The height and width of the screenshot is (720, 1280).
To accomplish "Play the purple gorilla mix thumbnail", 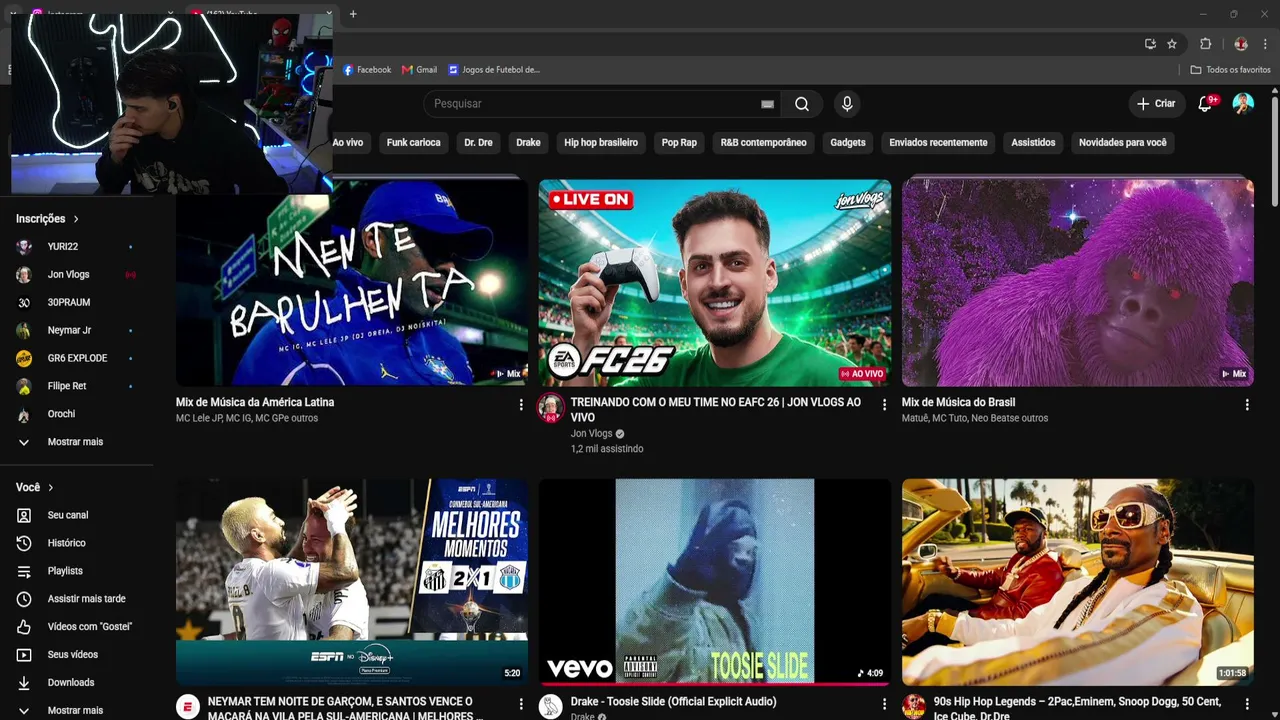I will coord(1078,283).
